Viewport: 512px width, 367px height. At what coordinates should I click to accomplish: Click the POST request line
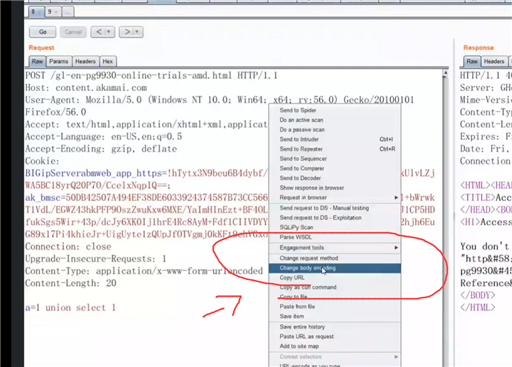[151, 75]
